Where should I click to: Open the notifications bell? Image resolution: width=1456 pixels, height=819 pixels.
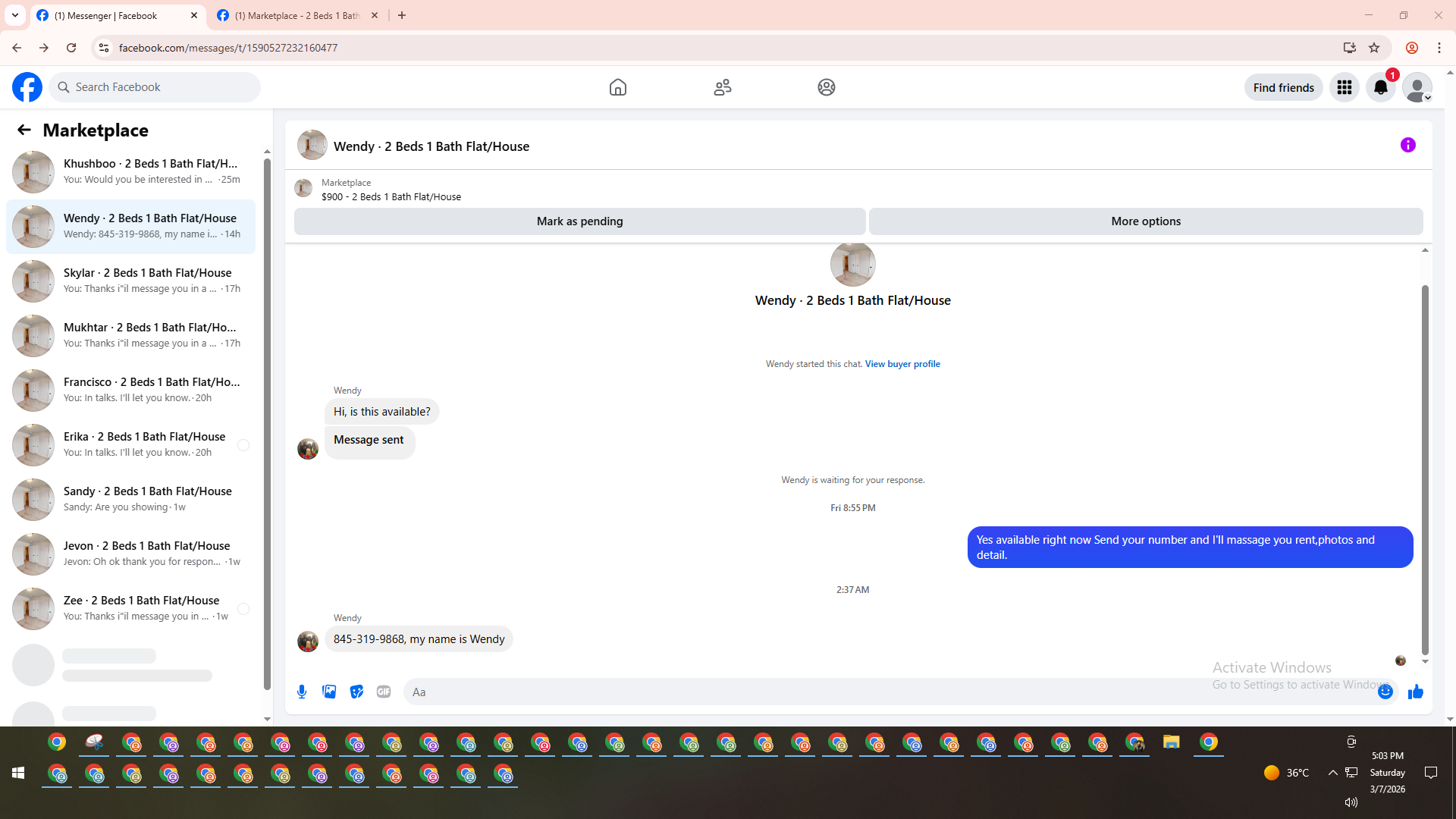1381,87
